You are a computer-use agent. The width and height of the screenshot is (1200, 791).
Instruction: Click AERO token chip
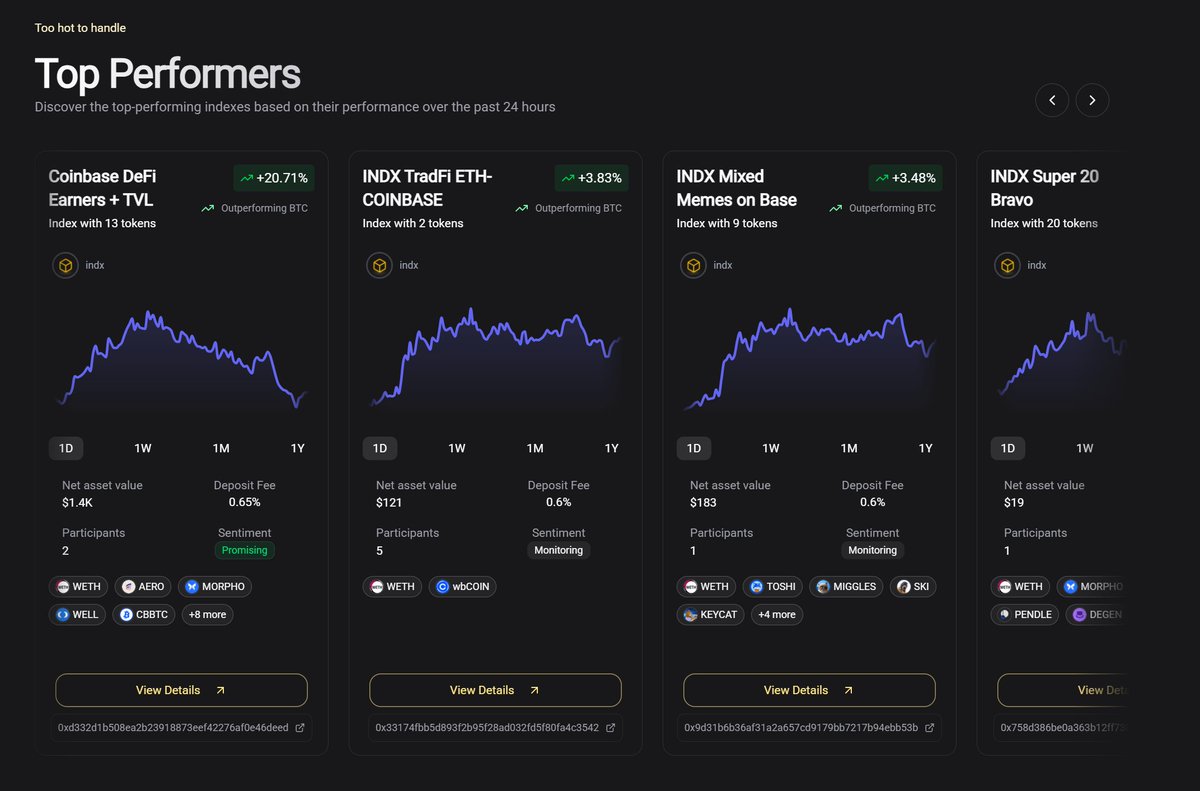point(143,586)
